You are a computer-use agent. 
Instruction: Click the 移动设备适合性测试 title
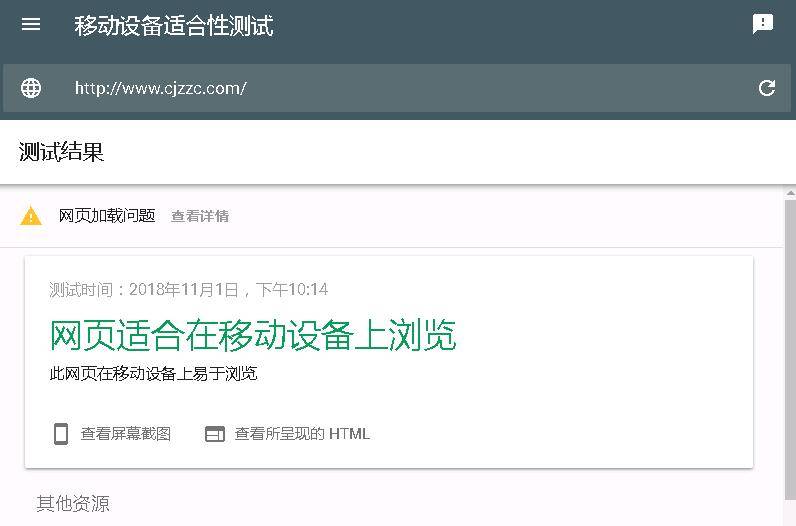tap(174, 25)
